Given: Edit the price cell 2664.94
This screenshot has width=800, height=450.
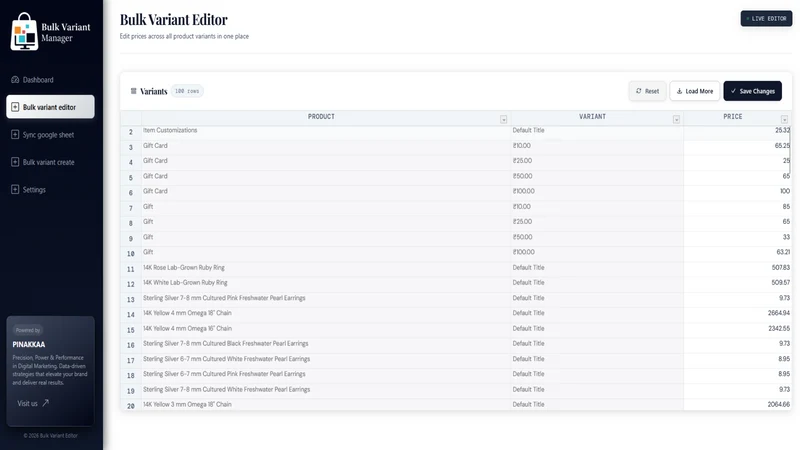Looking at the screenshot, I should click(737, 313).
